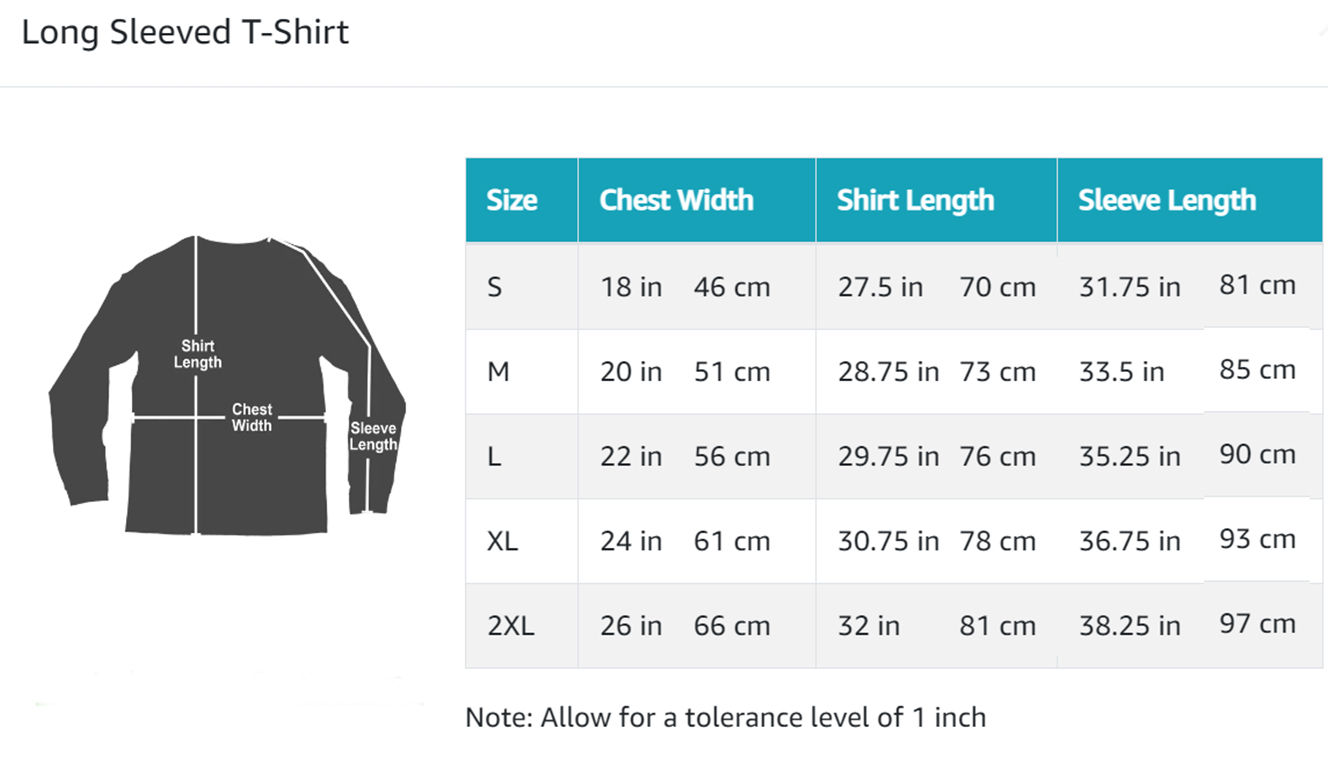
Task: Click the S size row label
Action: coord(495,287)
